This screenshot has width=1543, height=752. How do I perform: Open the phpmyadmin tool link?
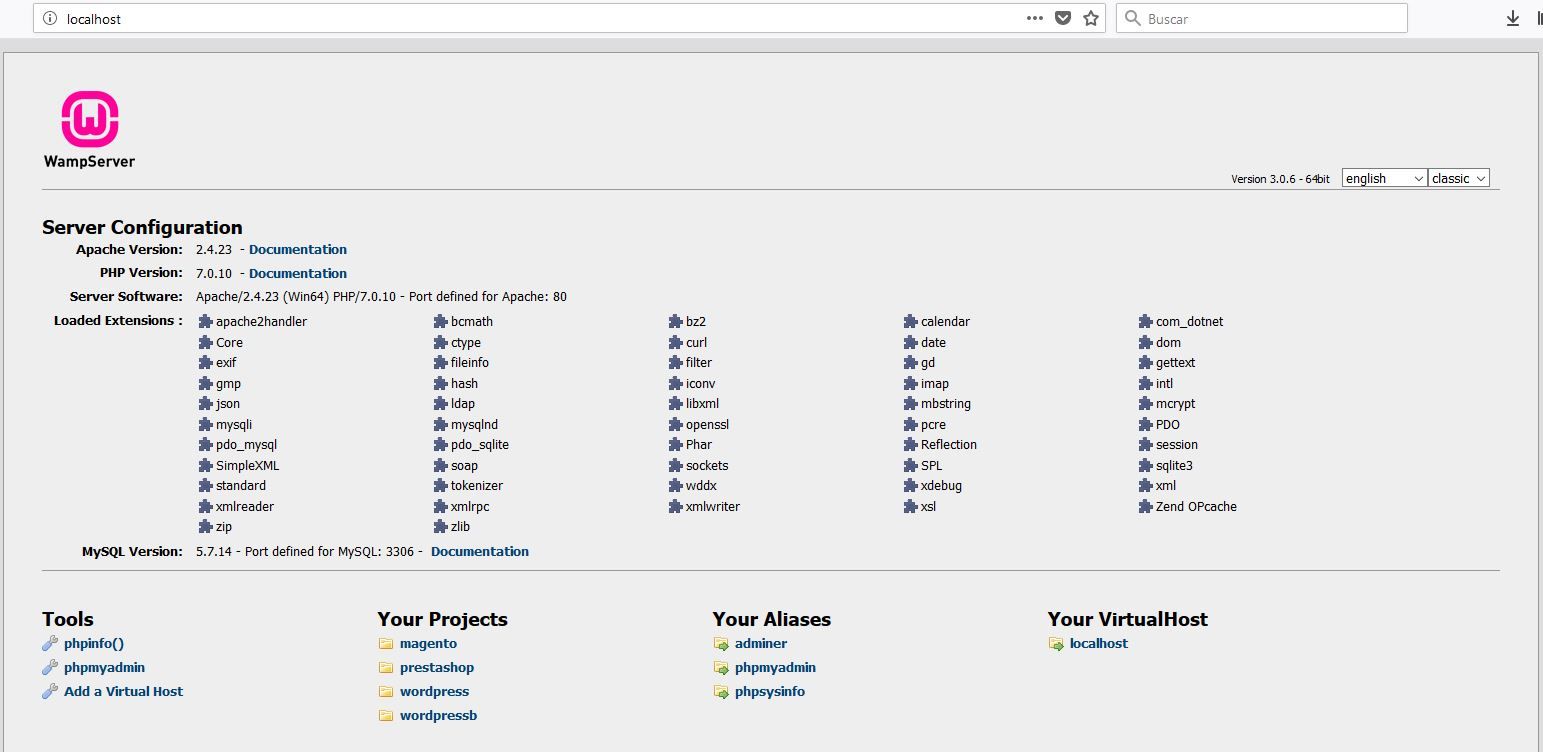104,667
